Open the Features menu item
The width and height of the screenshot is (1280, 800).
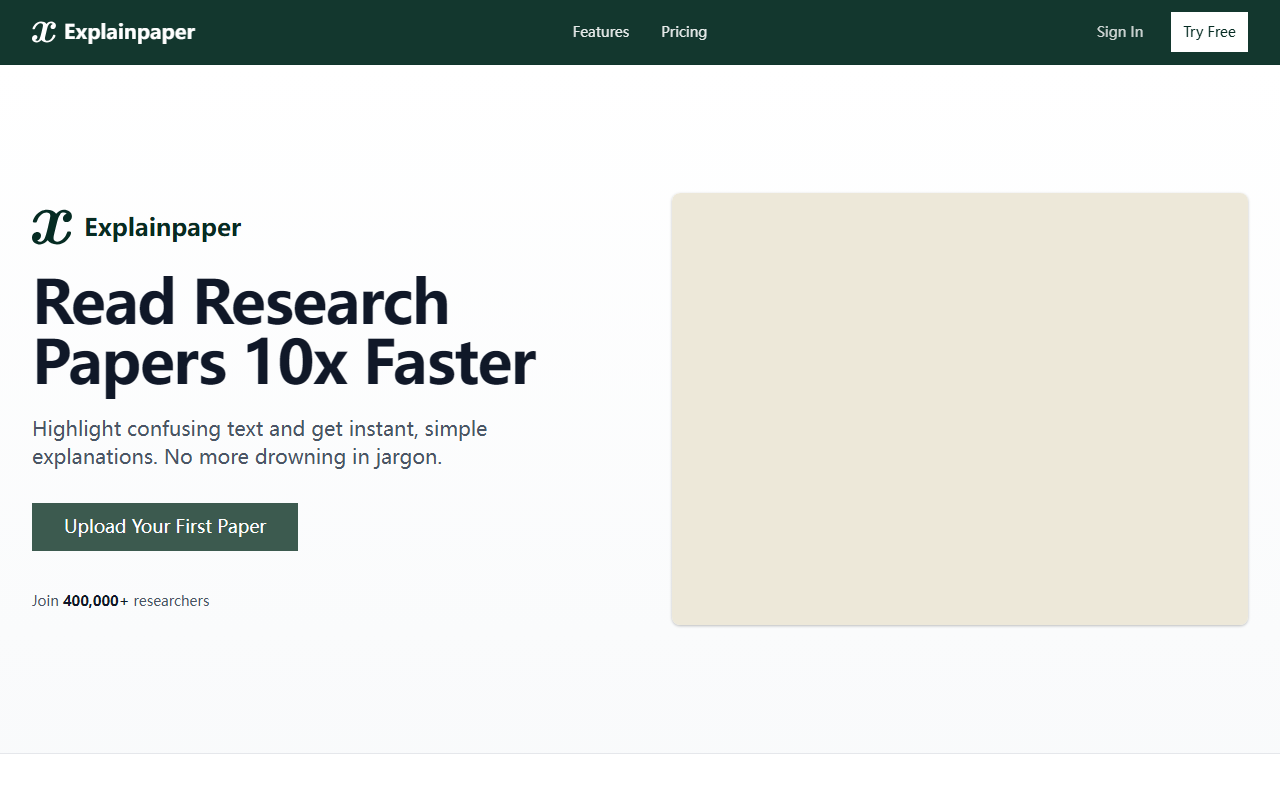[x=601, y=32]
